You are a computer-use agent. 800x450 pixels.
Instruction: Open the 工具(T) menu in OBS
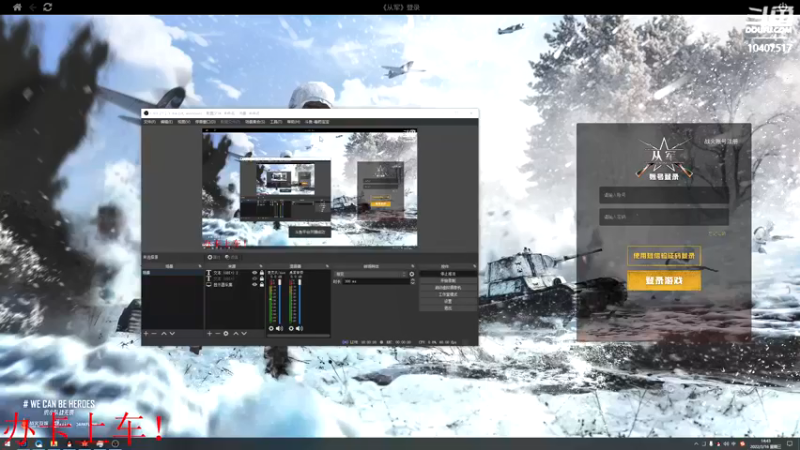276,122
